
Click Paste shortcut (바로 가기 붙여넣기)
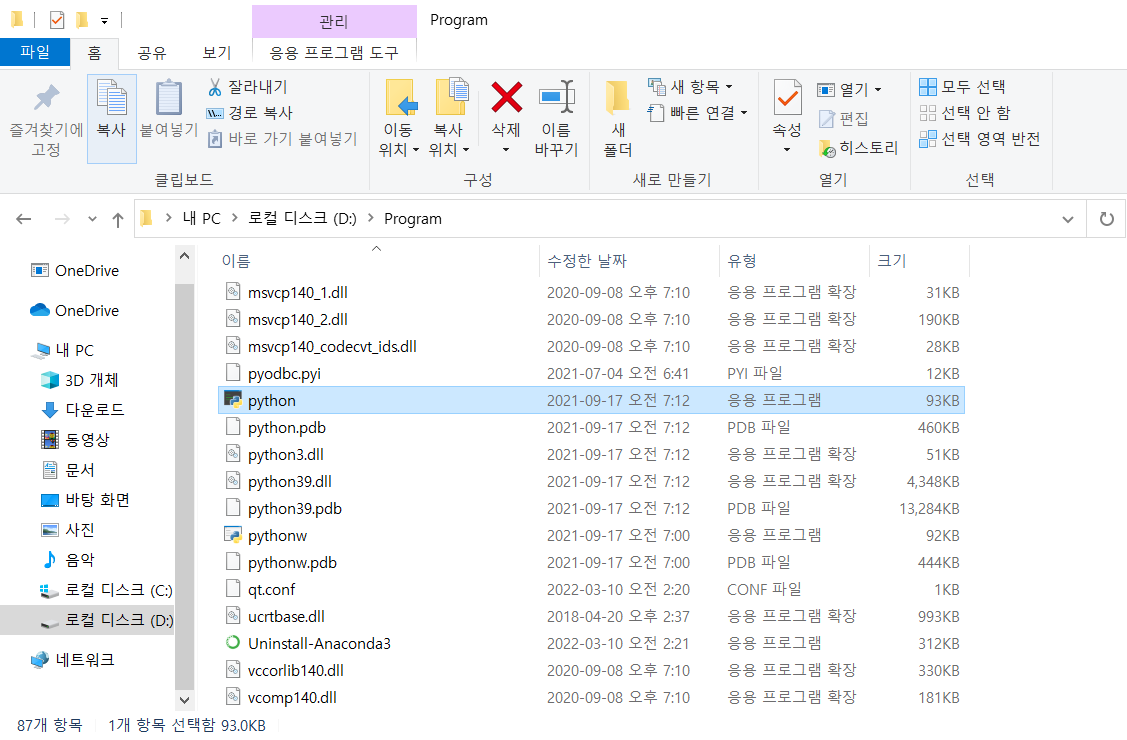tap(282, 139)
